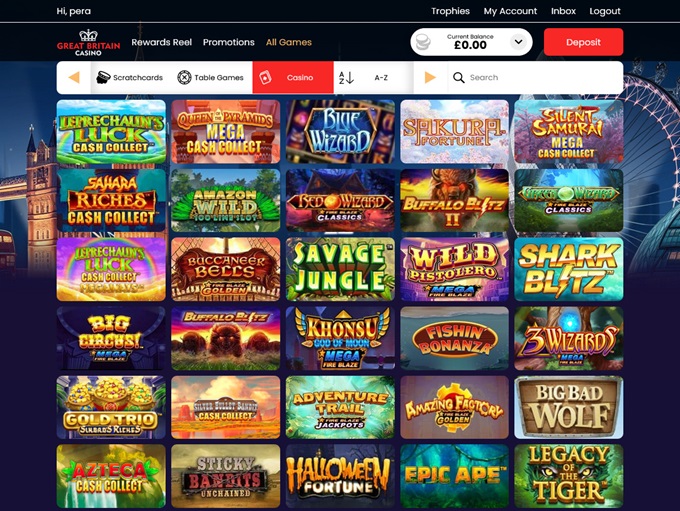This screenshot has width=680, height=511.
Task: Open the Promotions page
Action: (229, 42)
